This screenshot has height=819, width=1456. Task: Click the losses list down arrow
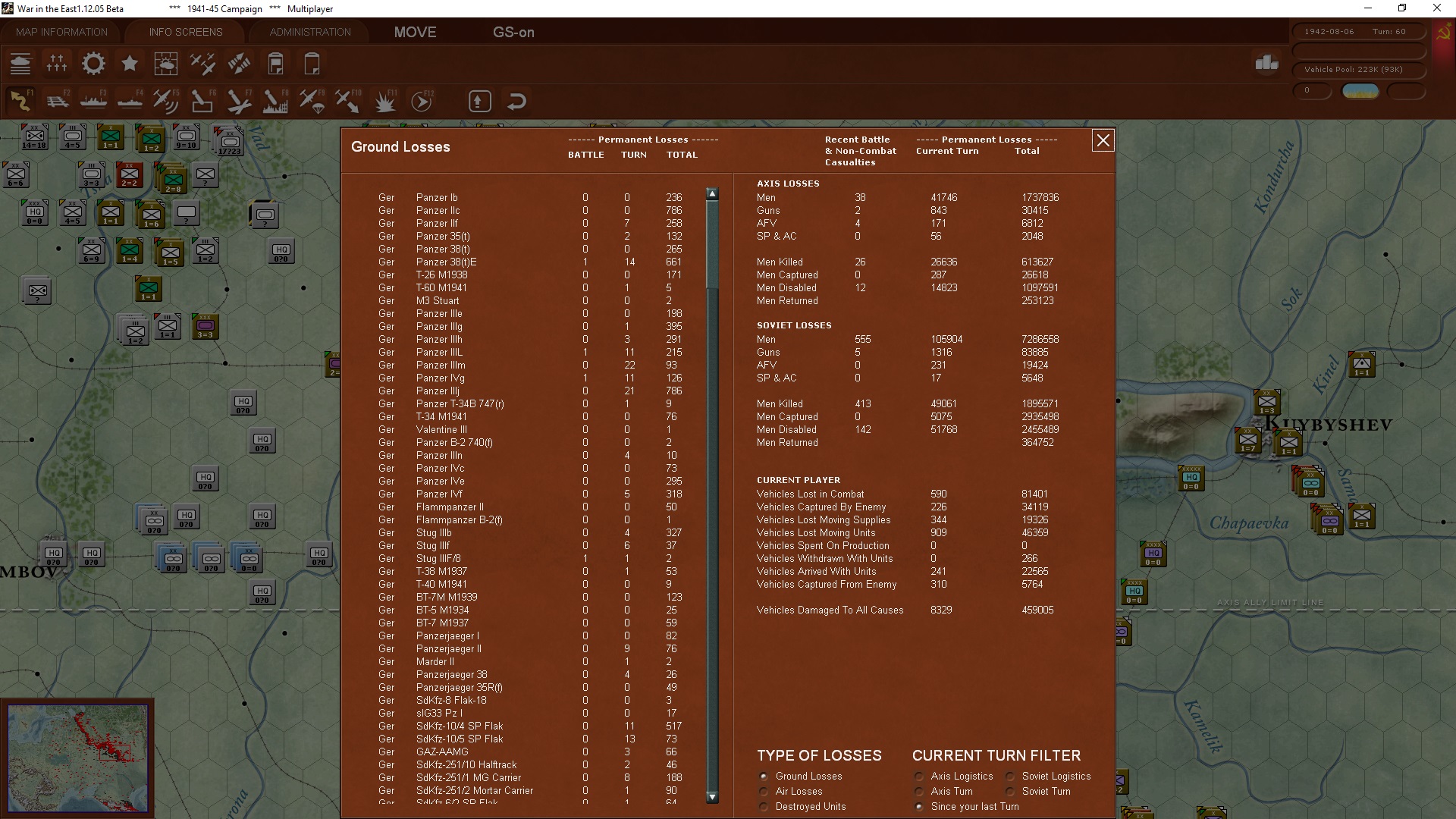pos(712,797)
